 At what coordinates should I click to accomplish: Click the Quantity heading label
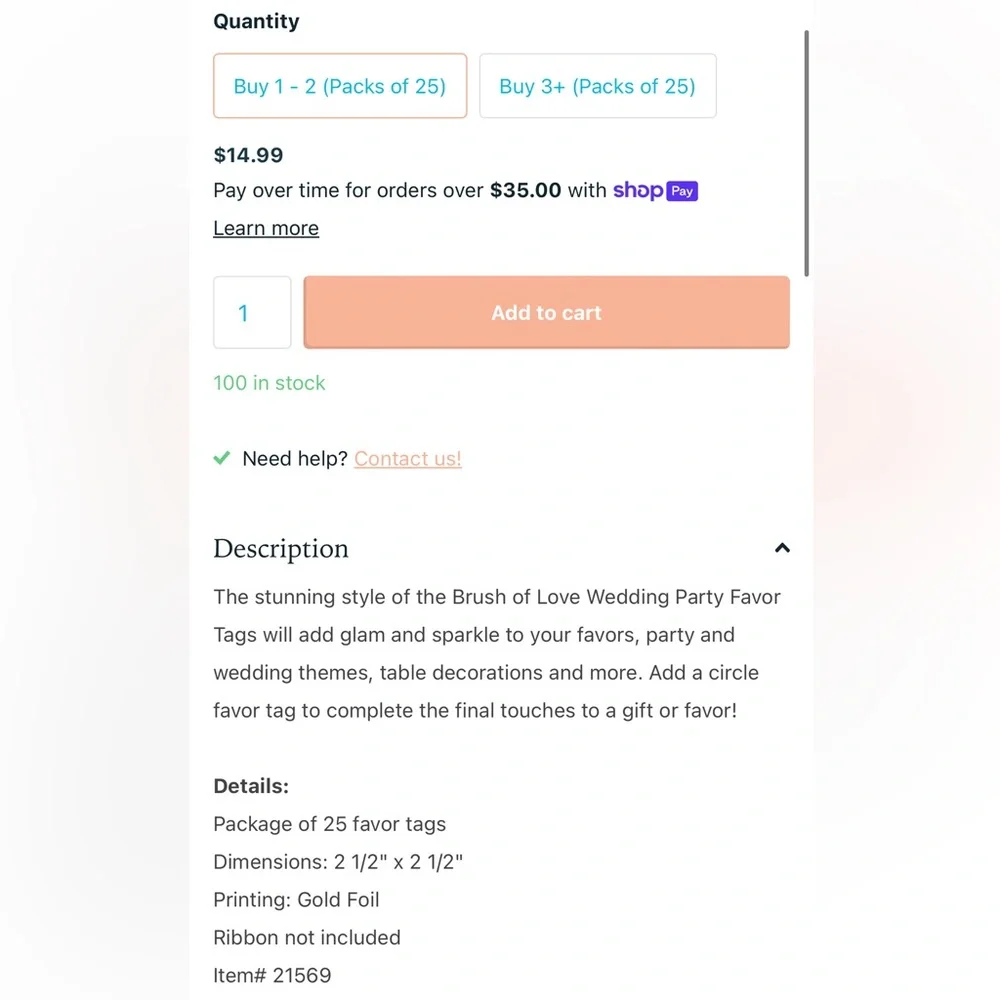click(256, 21)
